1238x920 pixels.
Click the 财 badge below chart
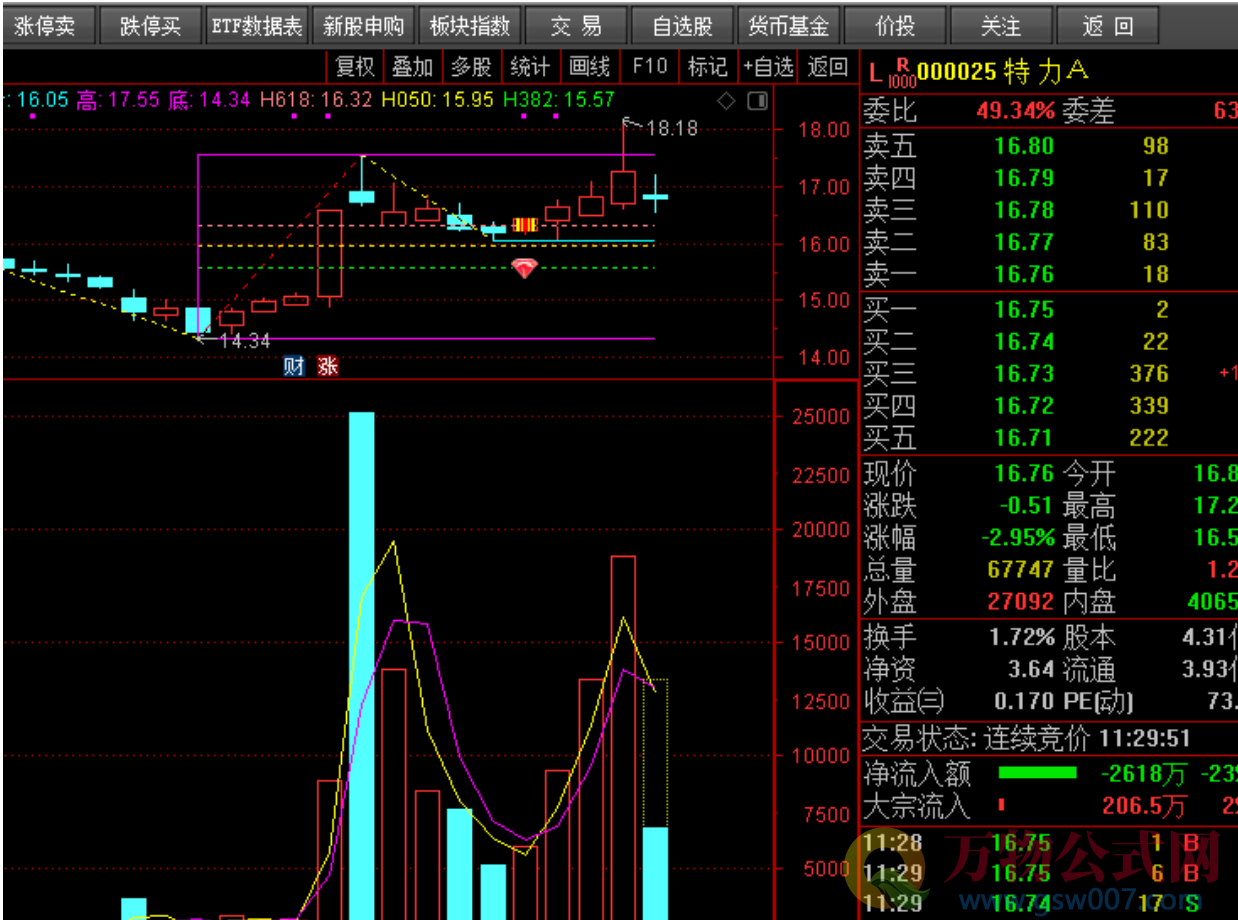point(294,366)
